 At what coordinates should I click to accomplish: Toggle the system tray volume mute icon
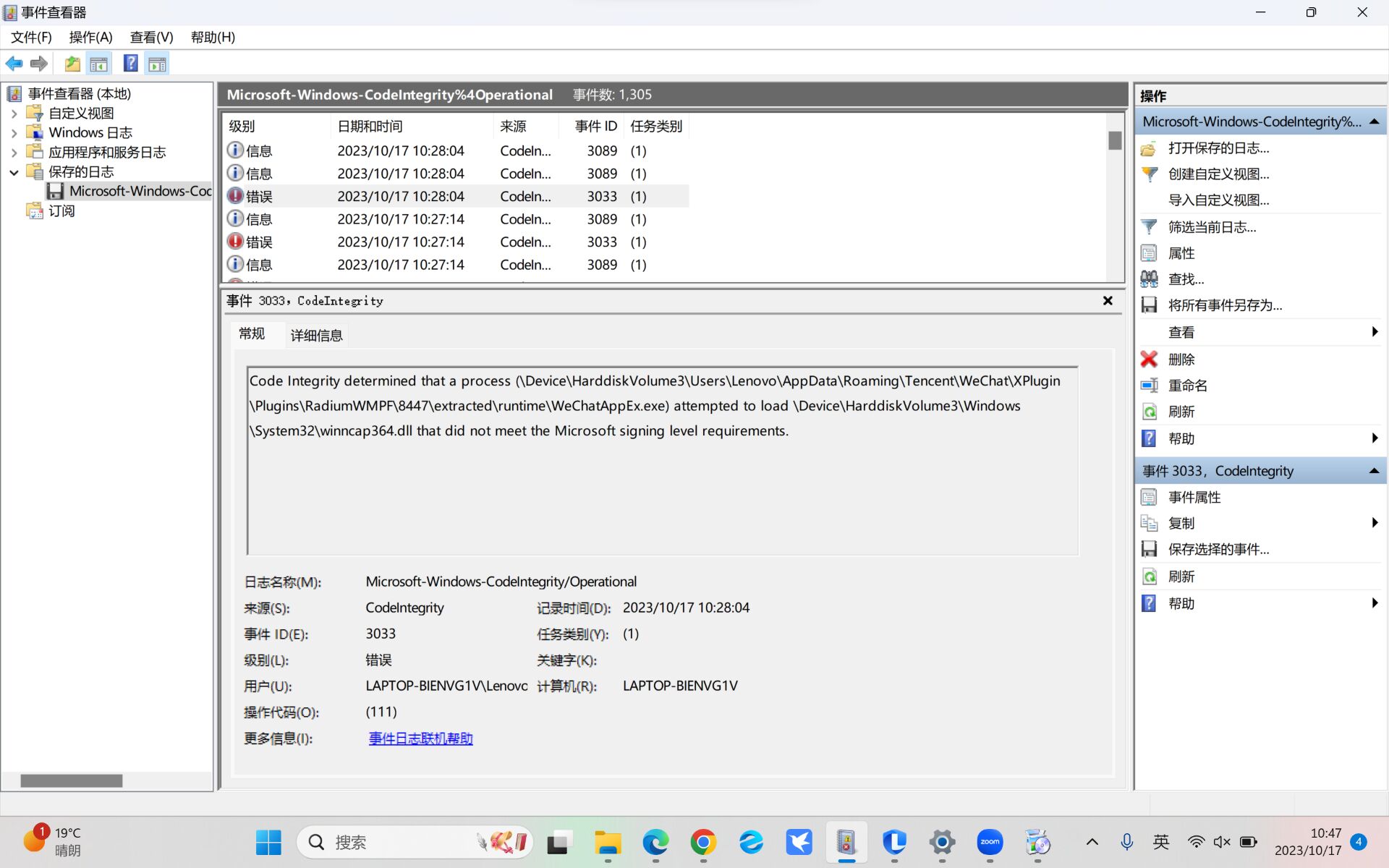(x=1222, y=842)
